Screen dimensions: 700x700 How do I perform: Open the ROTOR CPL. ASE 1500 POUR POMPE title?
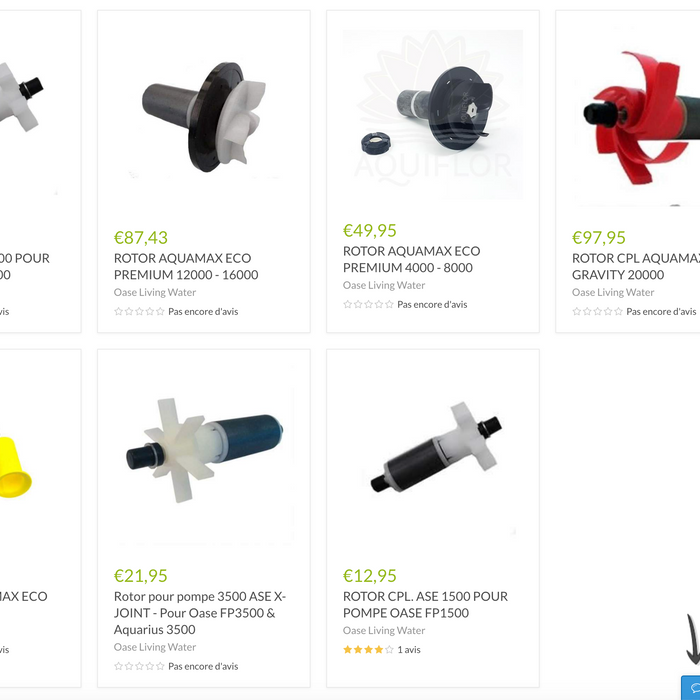[425, 604]
